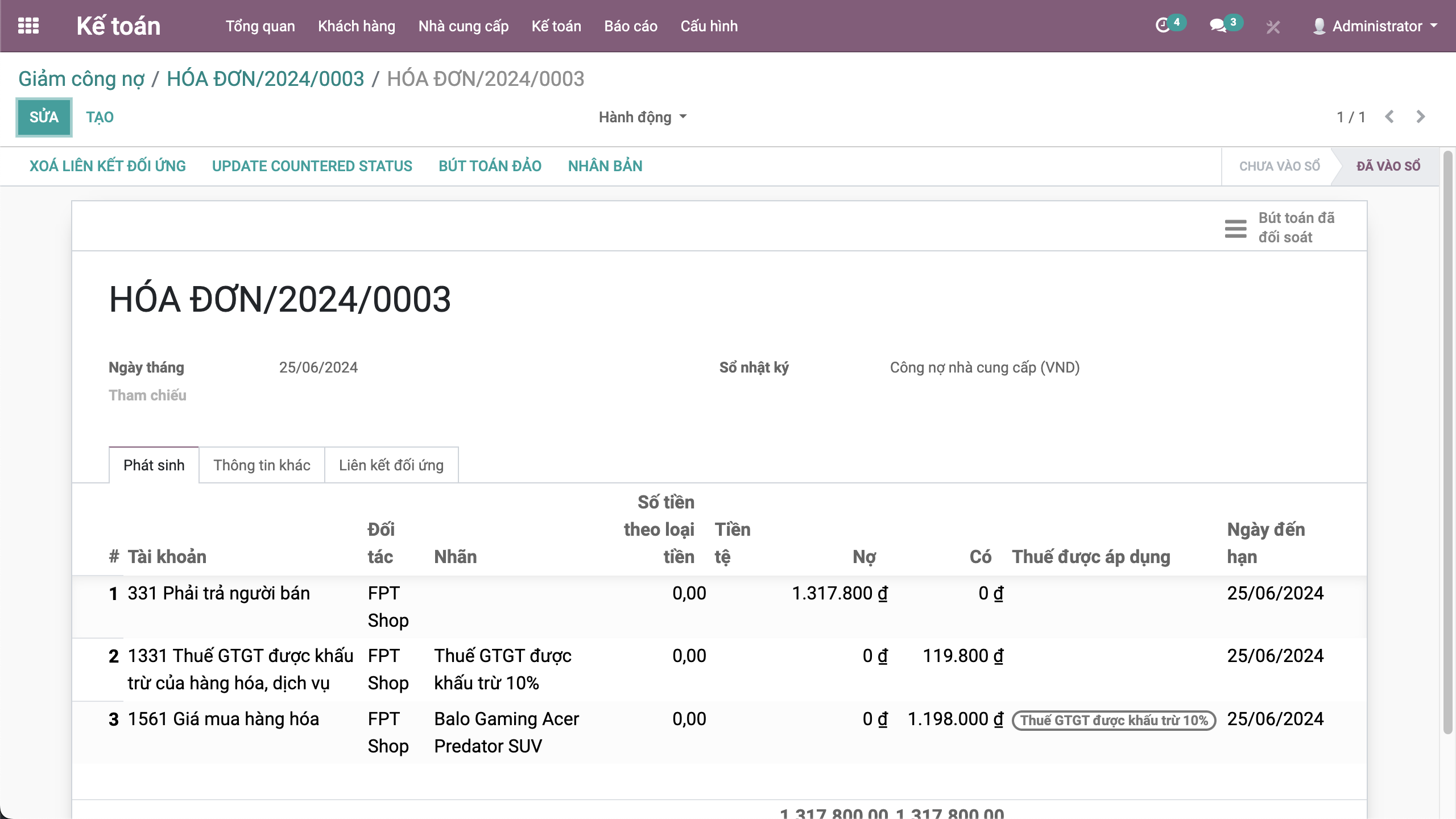This screenshot has width=1456, height=819.
Task: Open the Administrator user dropdown caret
Action: pyautogui.click(x=1434, y=26)
